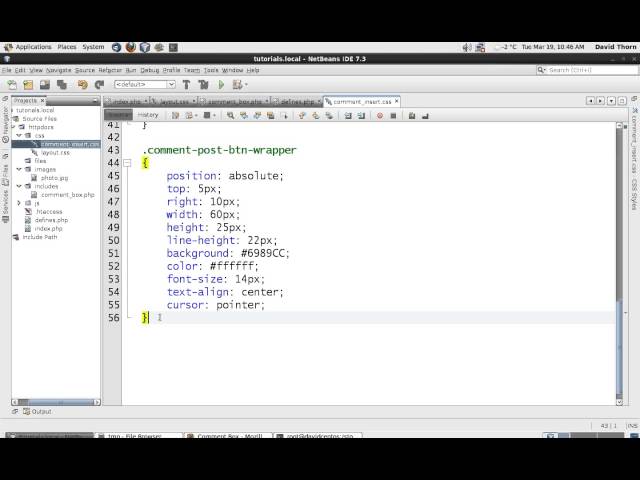Select layout.css in the Projects tree
Image resolution: width=640 pixels, height=480 pixels.
(x=56, y=152)
